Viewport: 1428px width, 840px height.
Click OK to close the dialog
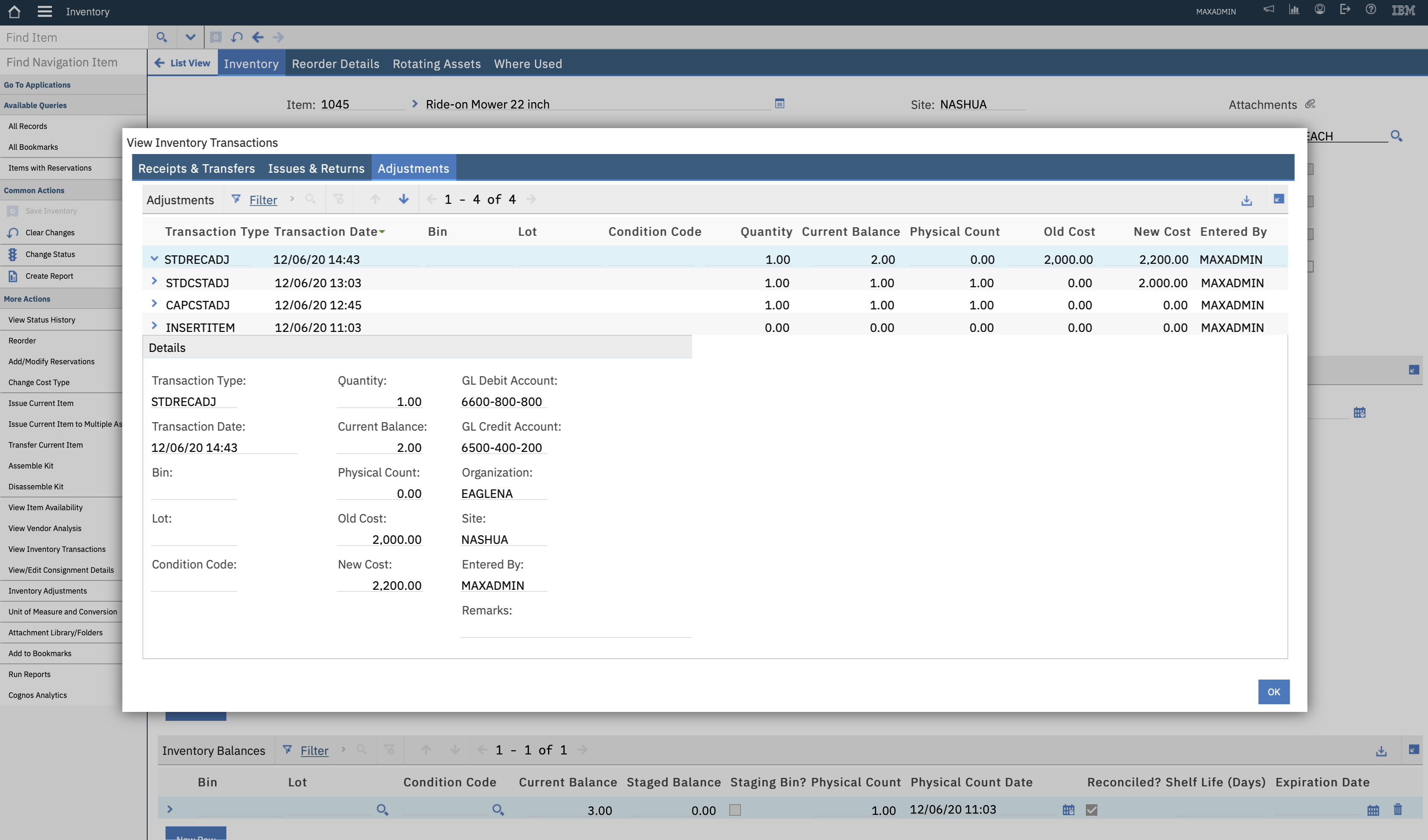[x=1273, y=691]
